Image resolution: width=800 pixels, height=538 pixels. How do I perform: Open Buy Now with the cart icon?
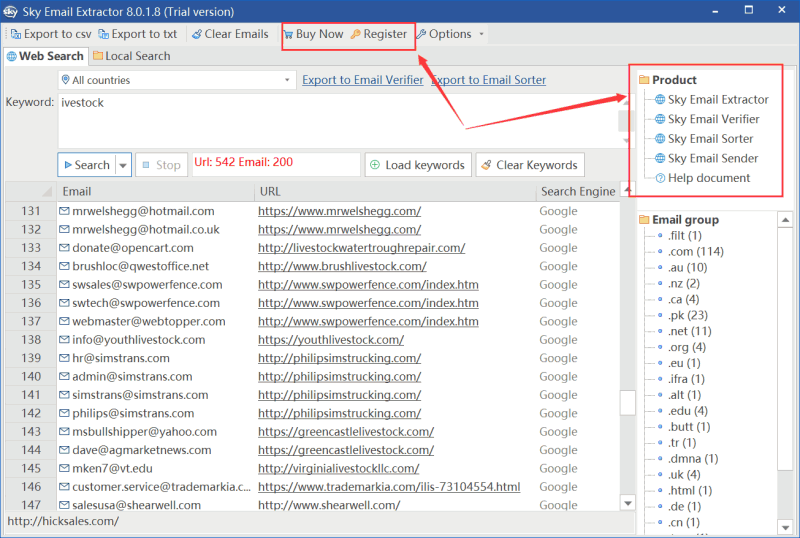pyautogui.click(x=314, y=34)
